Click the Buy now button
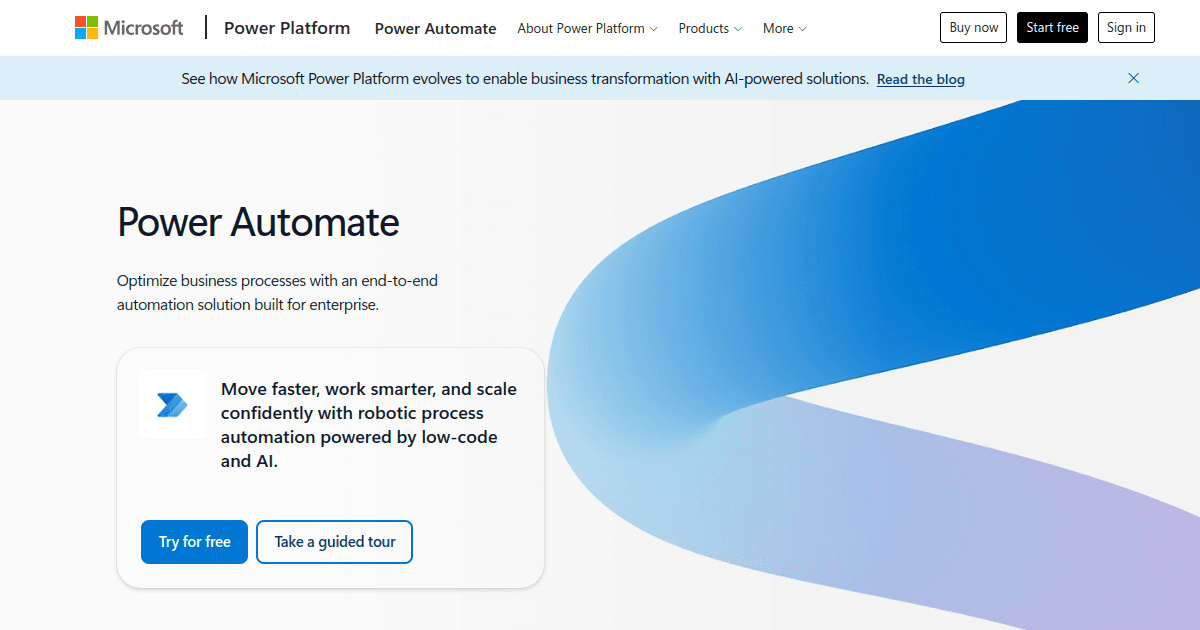1200x630 pixels. (x=973, y=28)
